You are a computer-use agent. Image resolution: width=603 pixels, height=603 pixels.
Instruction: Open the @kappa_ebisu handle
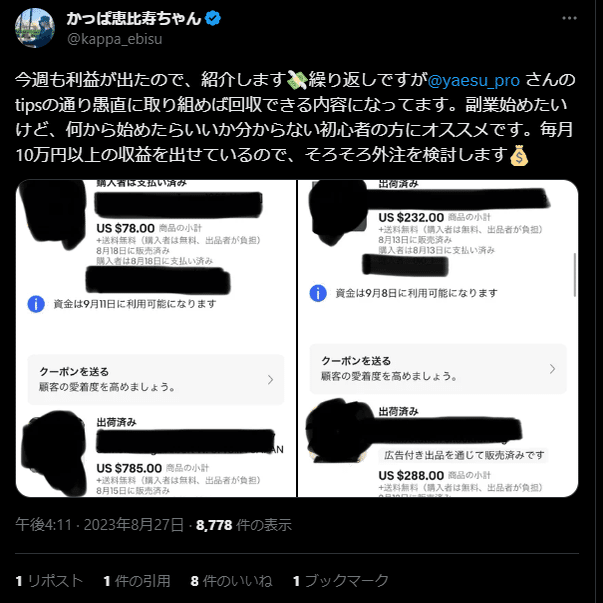coord(115,39)
